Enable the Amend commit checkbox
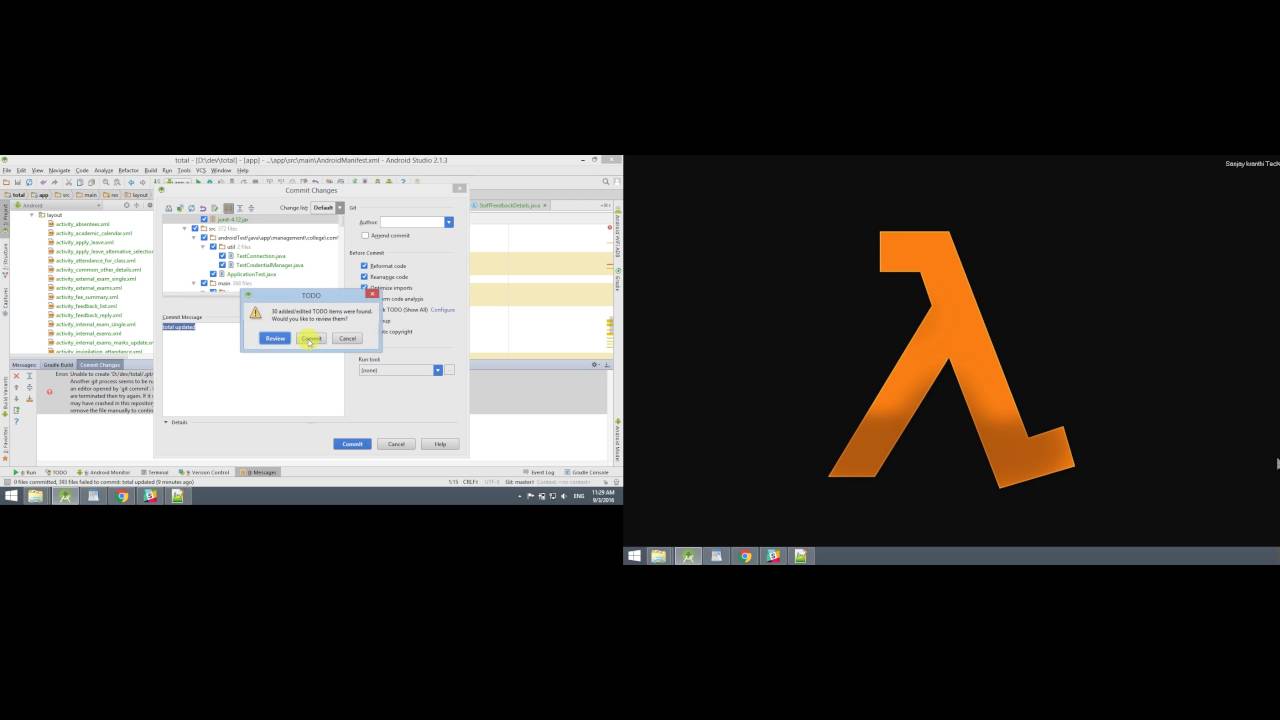This screenshot has height=720, width=1280. pos(365,235)
